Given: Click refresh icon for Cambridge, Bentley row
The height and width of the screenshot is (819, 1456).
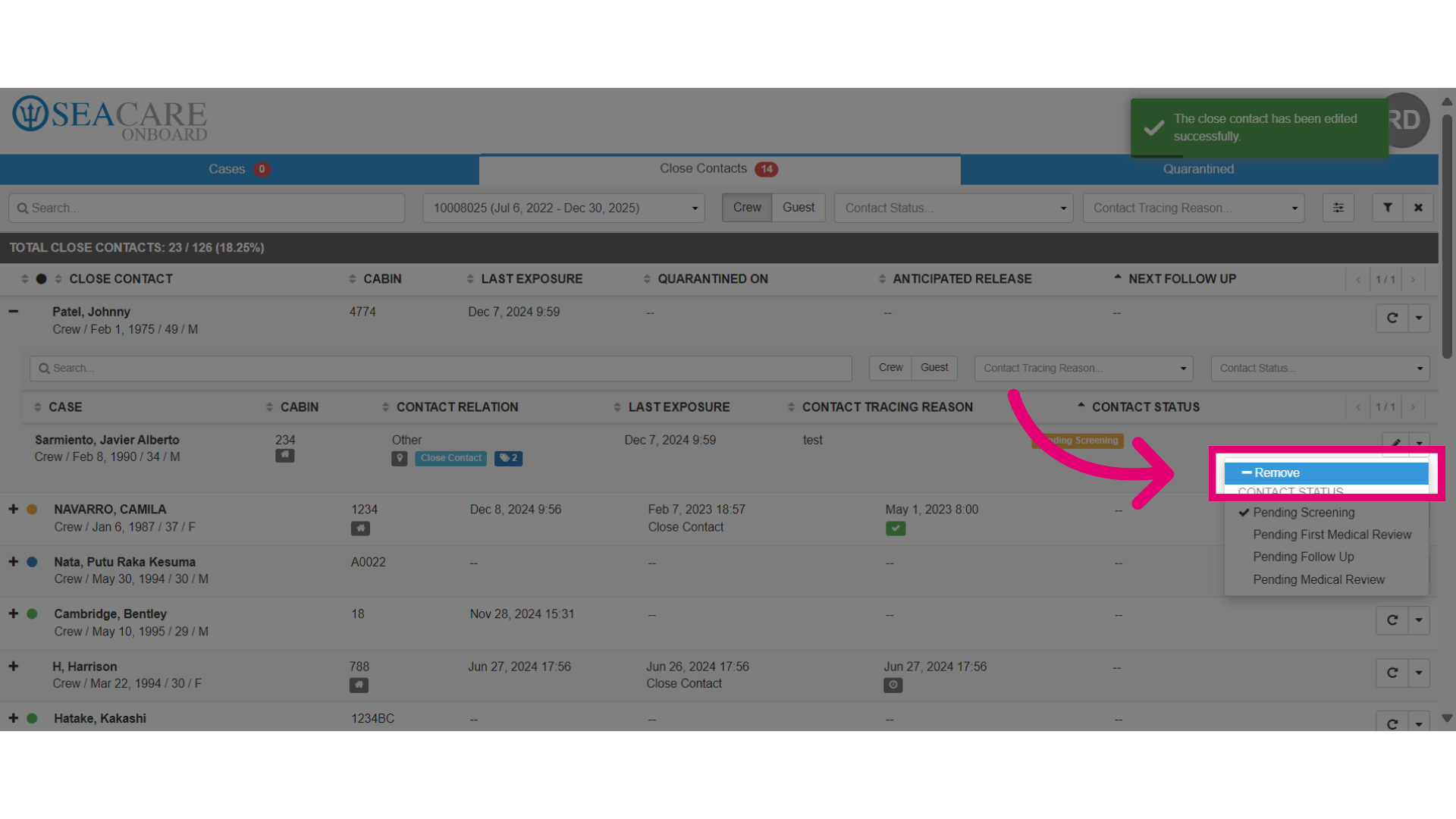Looking at the screenshot, I should (1392, 620).
